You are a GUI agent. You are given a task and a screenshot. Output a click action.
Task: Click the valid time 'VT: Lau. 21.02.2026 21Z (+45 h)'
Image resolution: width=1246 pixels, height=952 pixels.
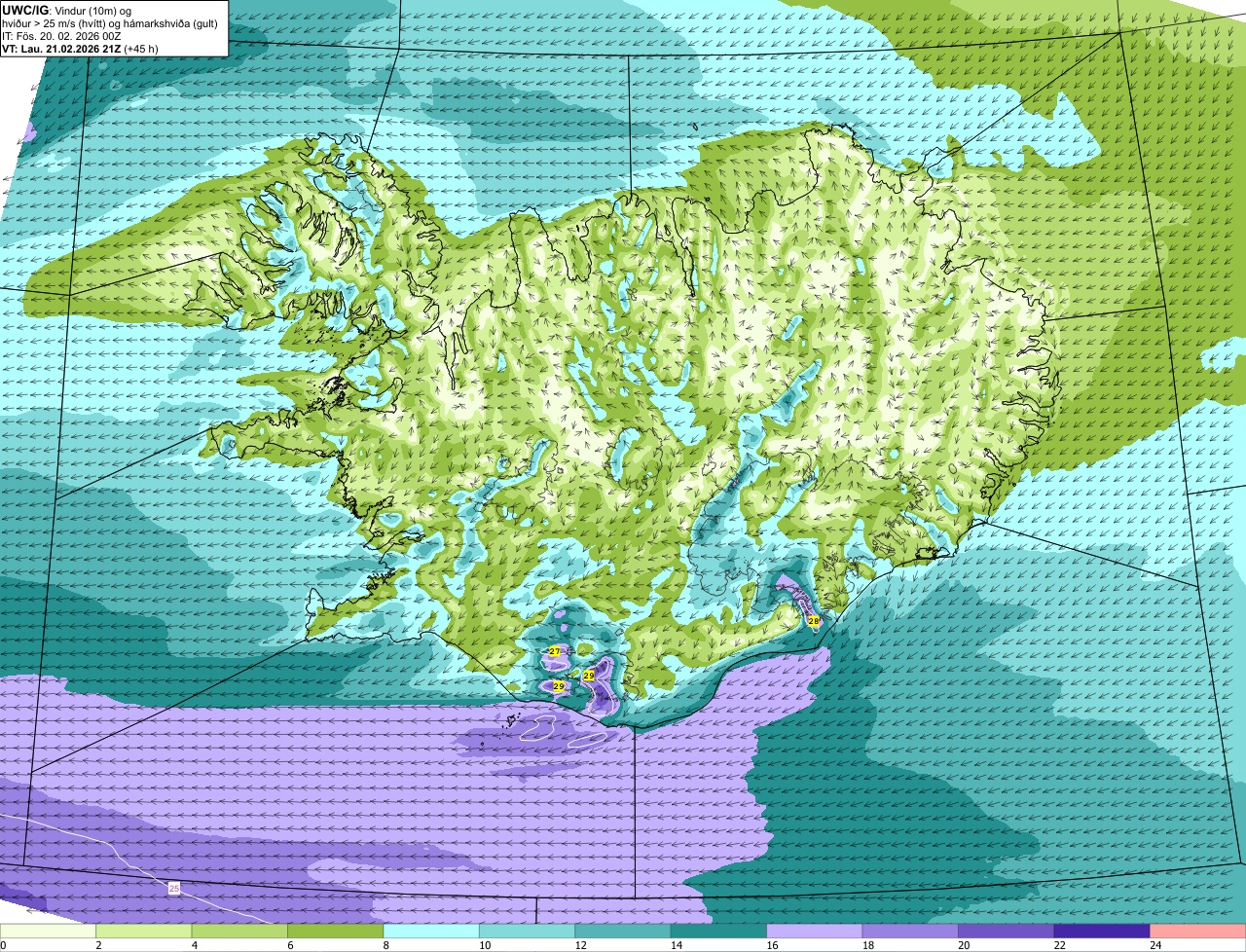click(x=80, y=48)
